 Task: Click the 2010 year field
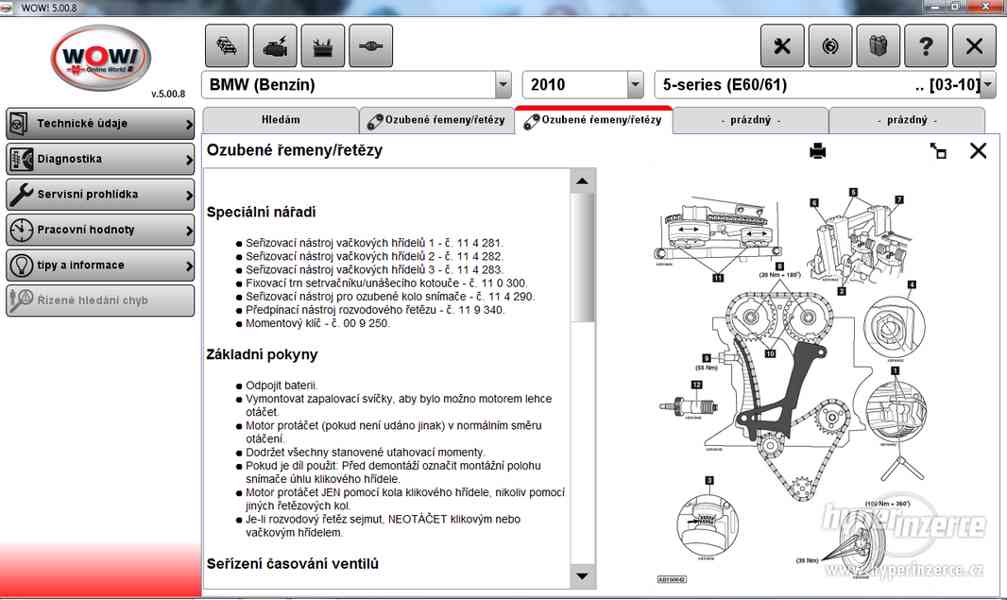575,84
